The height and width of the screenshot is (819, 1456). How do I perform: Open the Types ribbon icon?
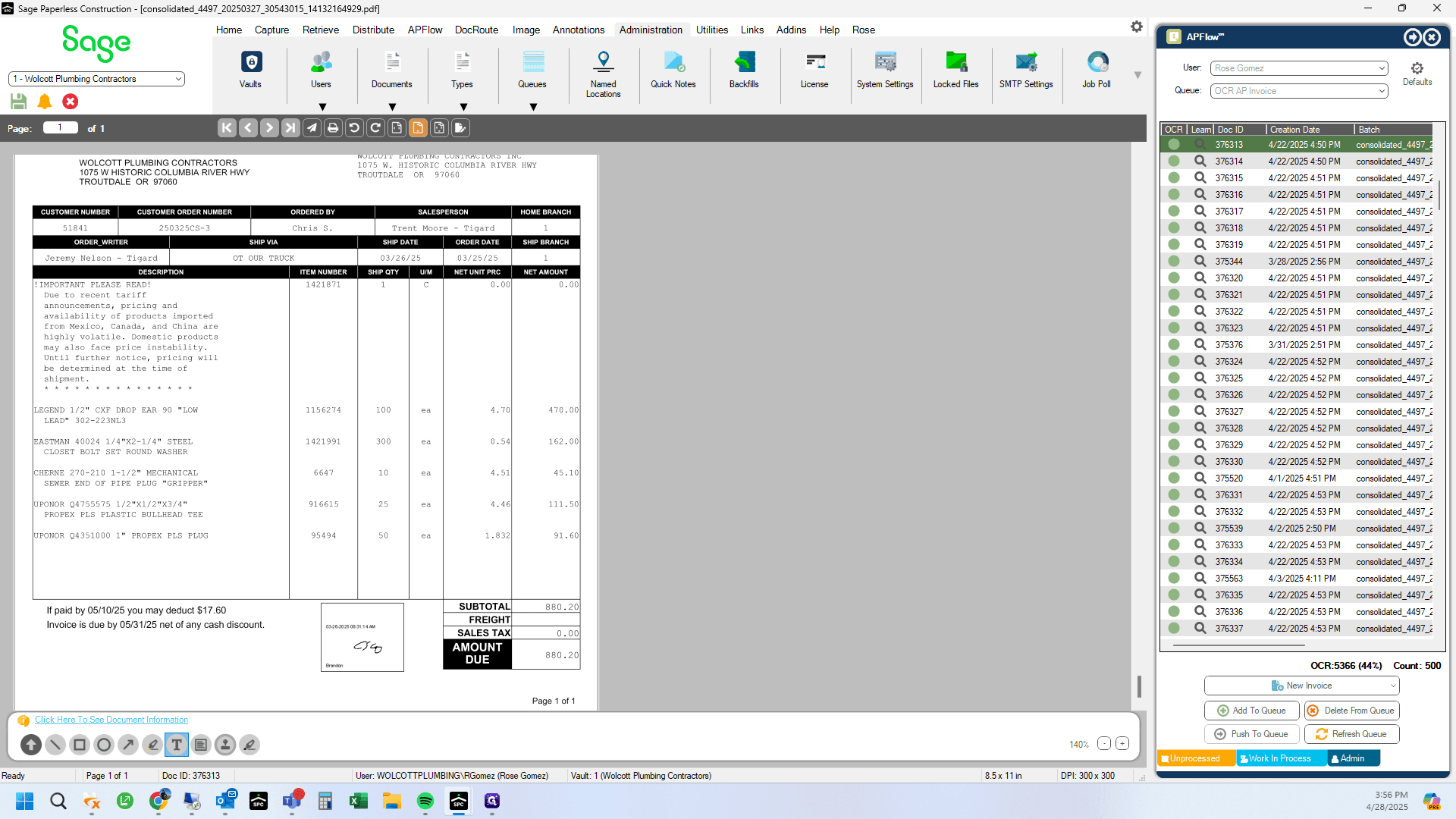click(462, 69)
